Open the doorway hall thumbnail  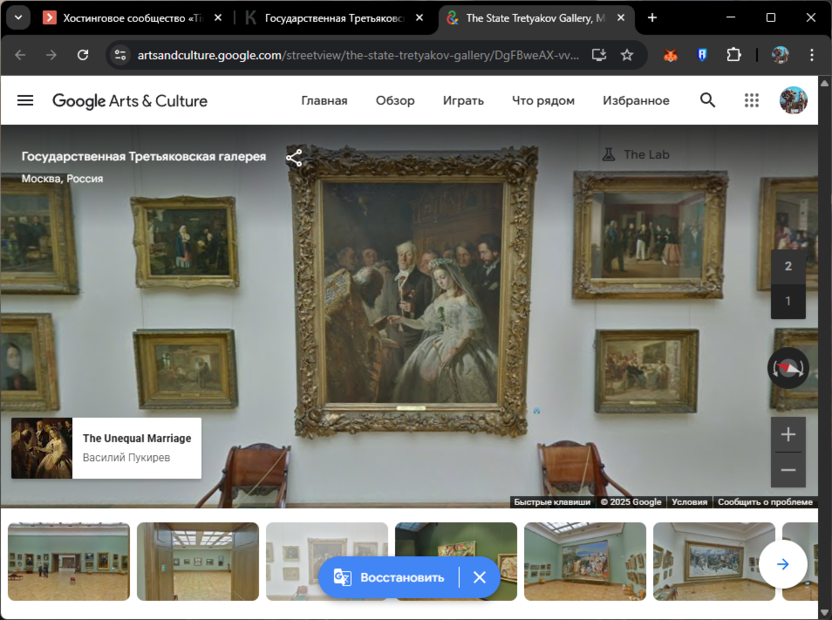[x=198, y=562]
